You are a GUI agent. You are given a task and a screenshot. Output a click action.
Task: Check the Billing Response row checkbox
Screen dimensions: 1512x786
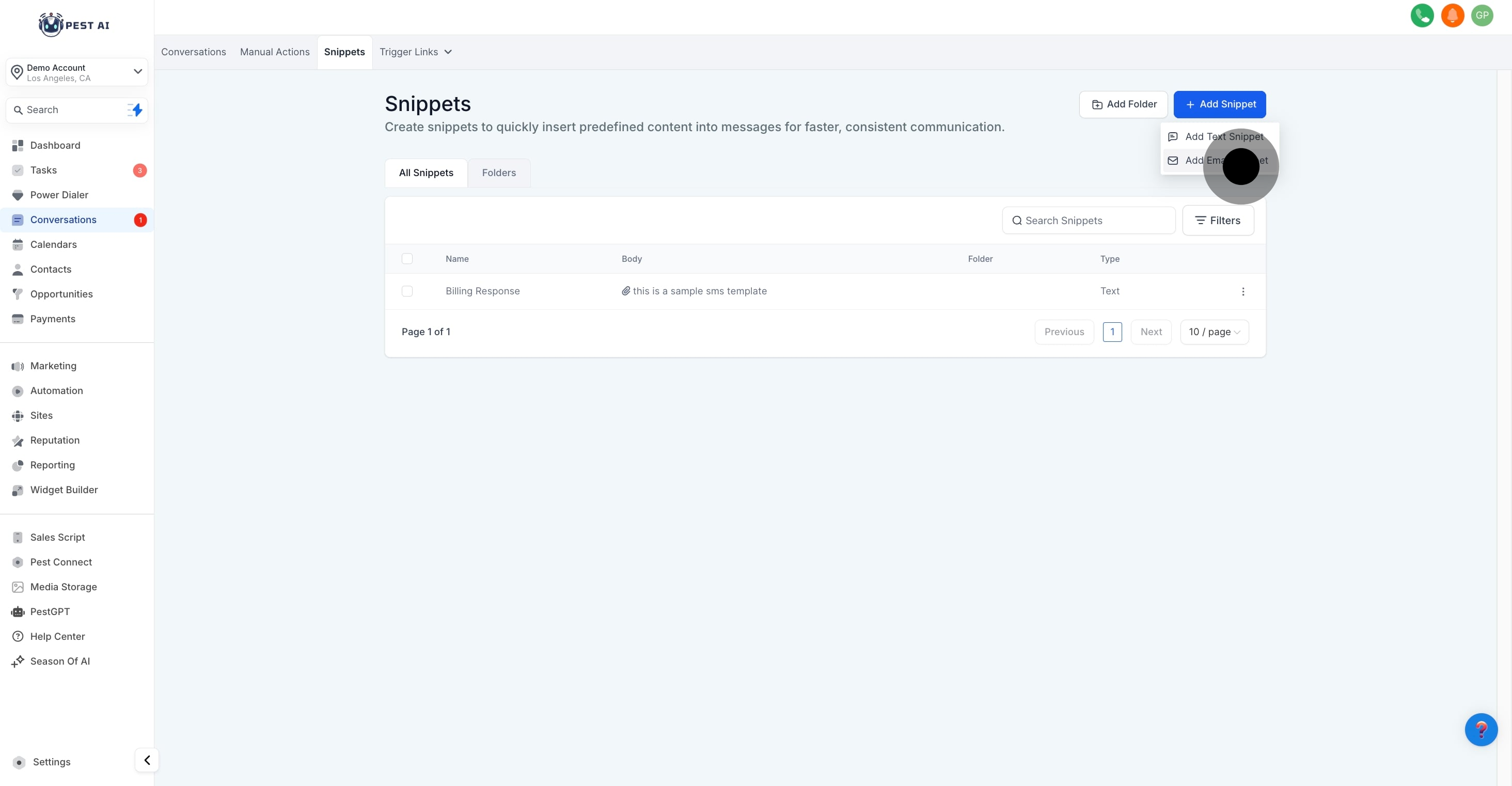click(407, 291)
